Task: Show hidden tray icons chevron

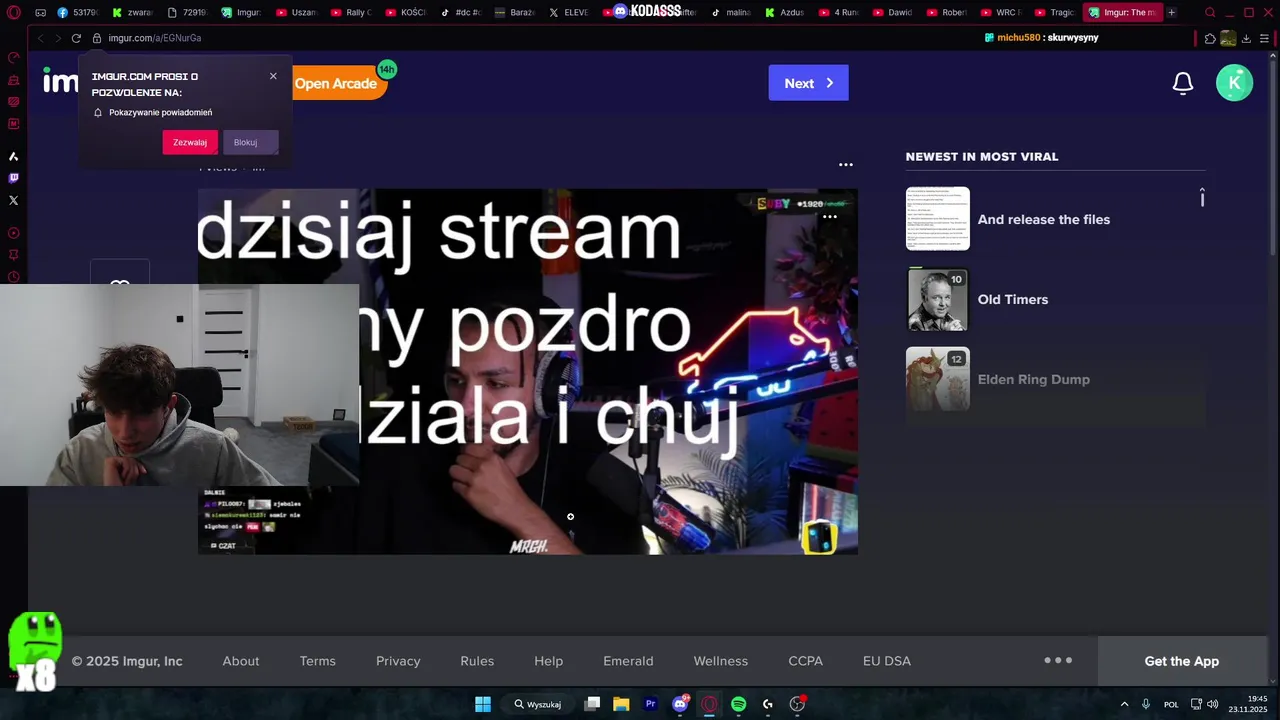Action: coord(1124,704)
